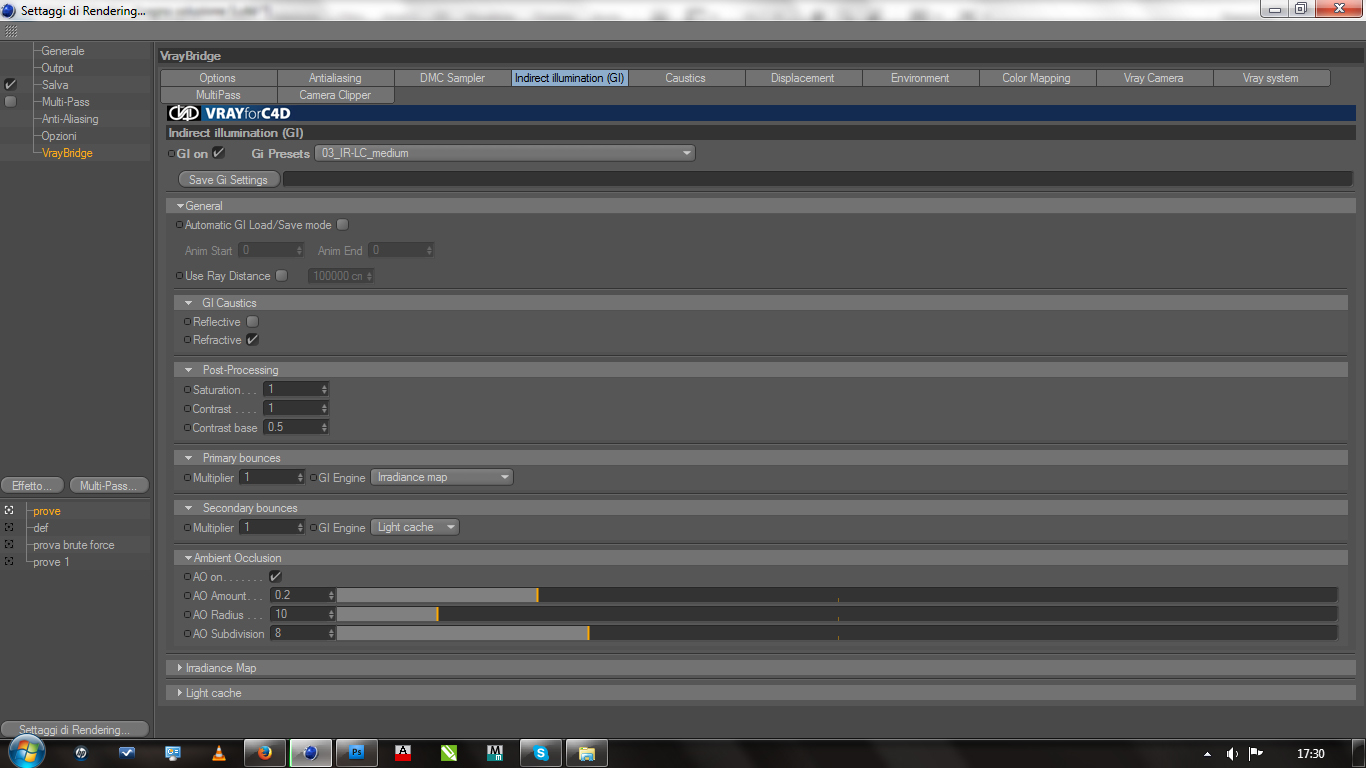Disable the AO on checkbox

click(x=275, y=577)
